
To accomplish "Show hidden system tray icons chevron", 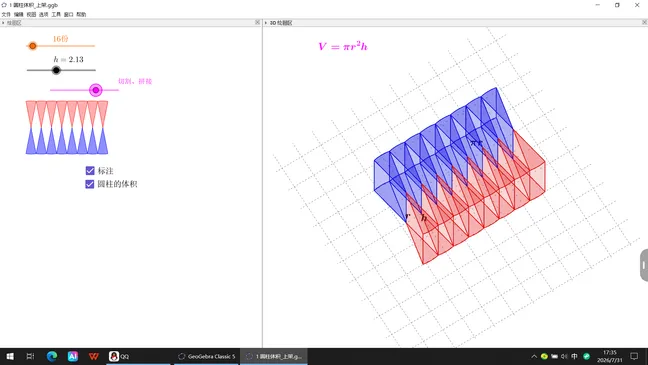I will pos(534,356).
